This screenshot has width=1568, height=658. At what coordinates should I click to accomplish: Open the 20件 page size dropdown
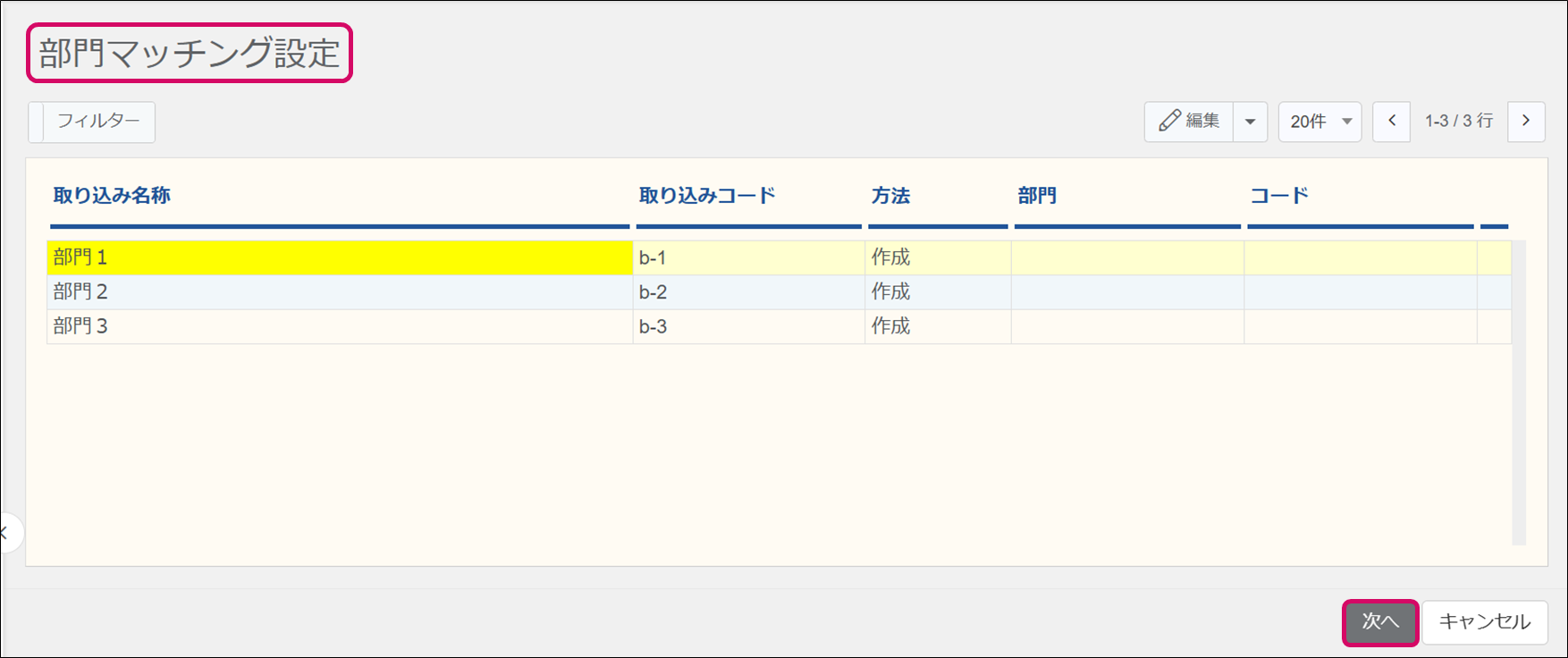1319,122
